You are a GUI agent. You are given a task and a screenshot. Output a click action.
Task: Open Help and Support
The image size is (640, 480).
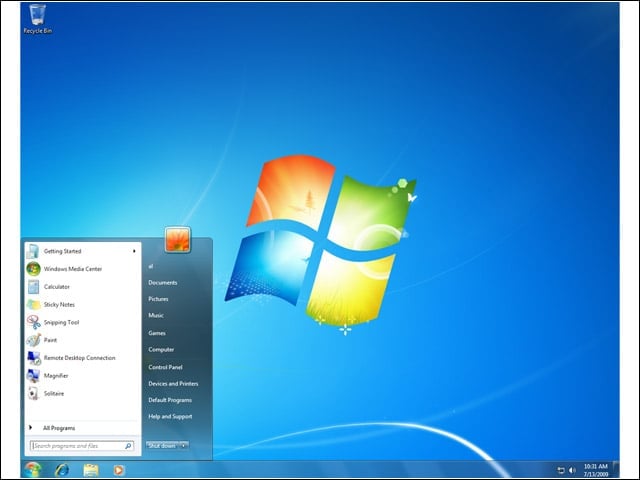170,416
